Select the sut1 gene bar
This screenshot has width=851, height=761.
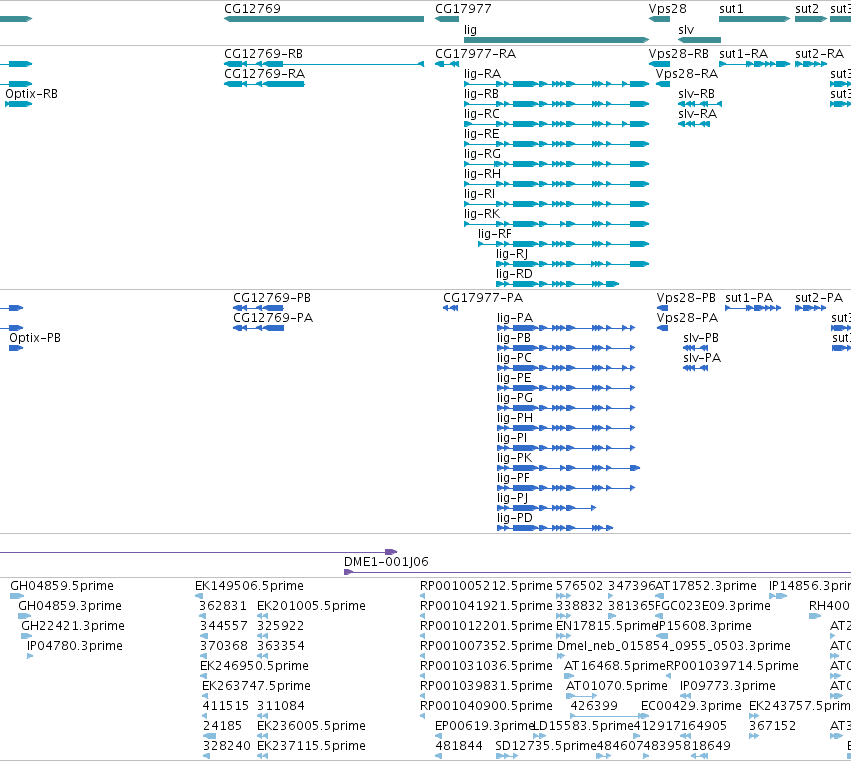click(754, 19)
